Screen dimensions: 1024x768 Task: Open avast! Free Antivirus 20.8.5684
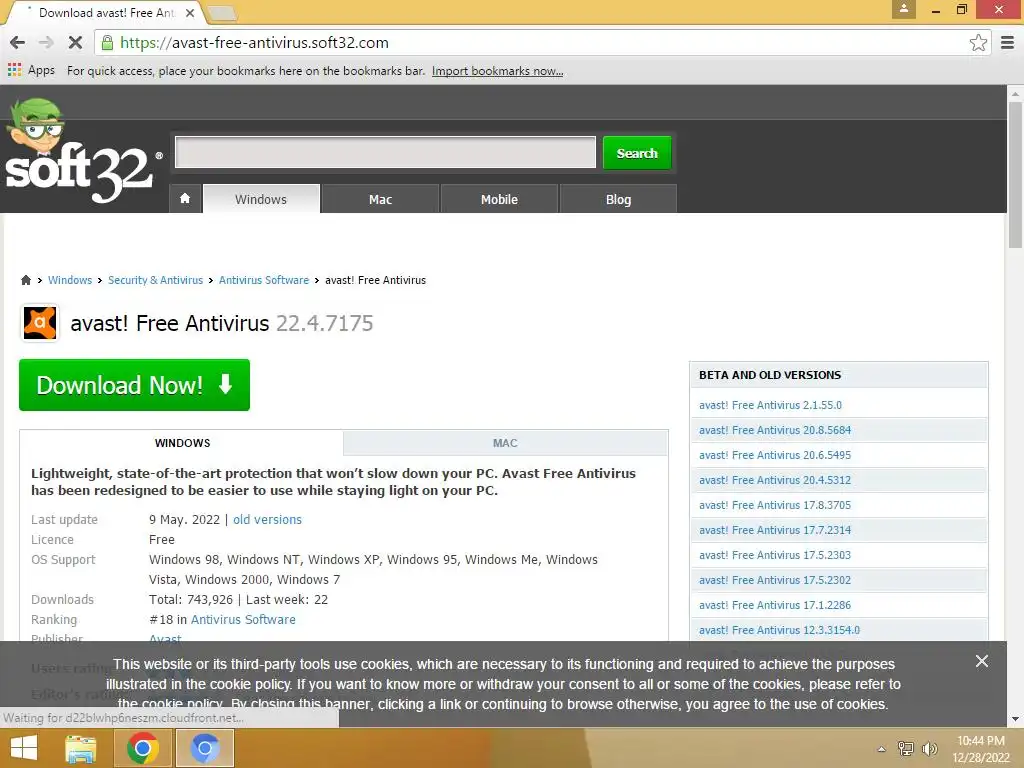(775, 430)
